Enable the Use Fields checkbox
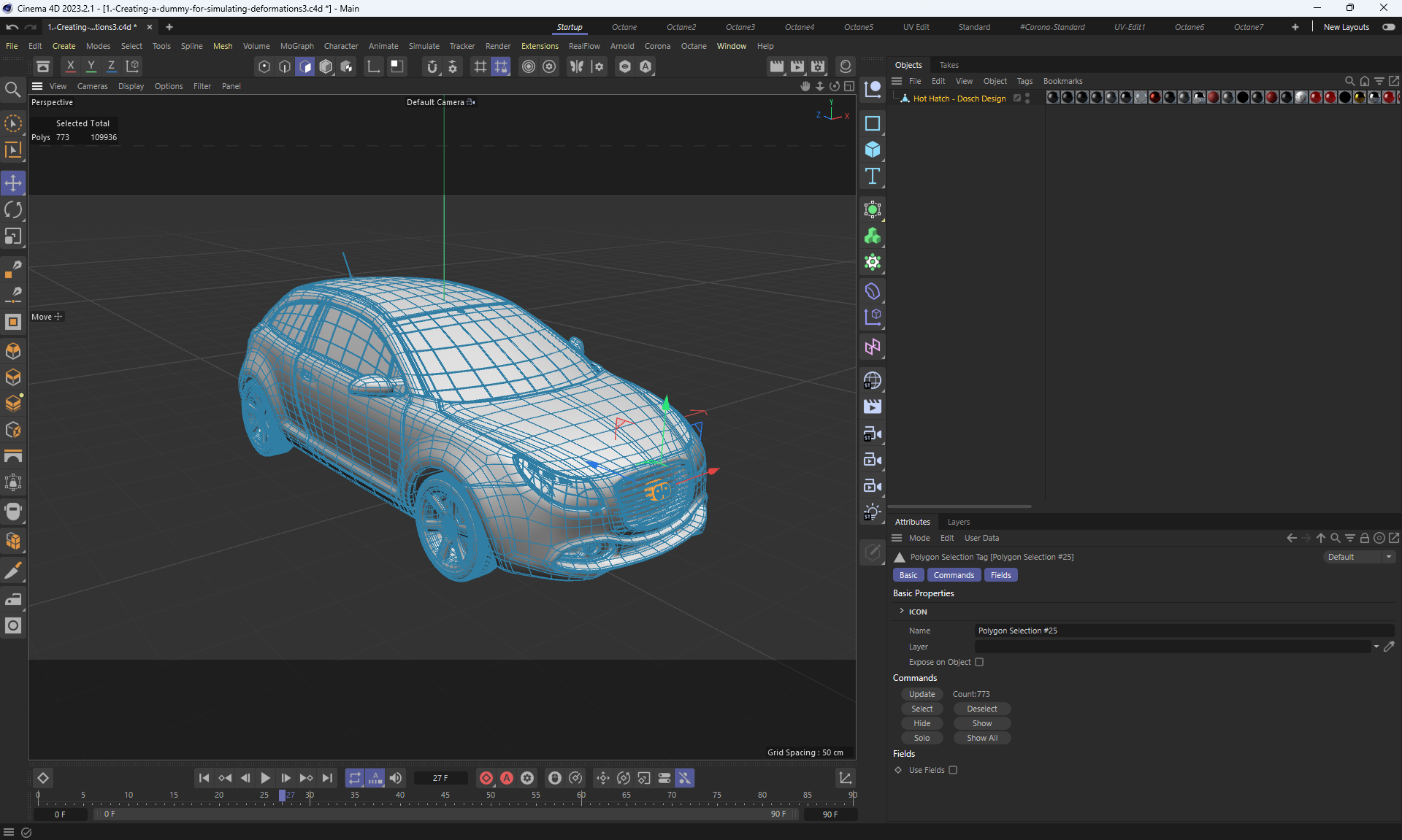The image size is (1402, 840). 953,770
